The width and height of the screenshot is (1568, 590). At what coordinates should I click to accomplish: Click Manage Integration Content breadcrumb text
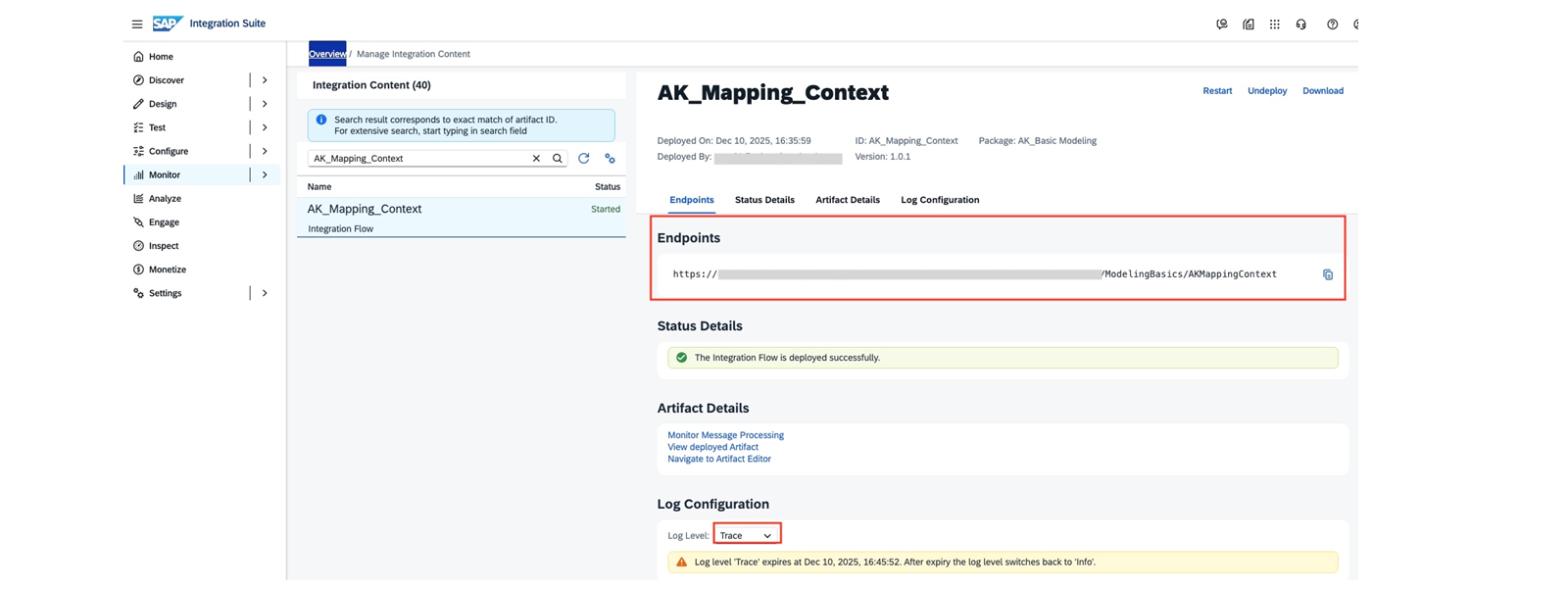click(x=414, y=54)
